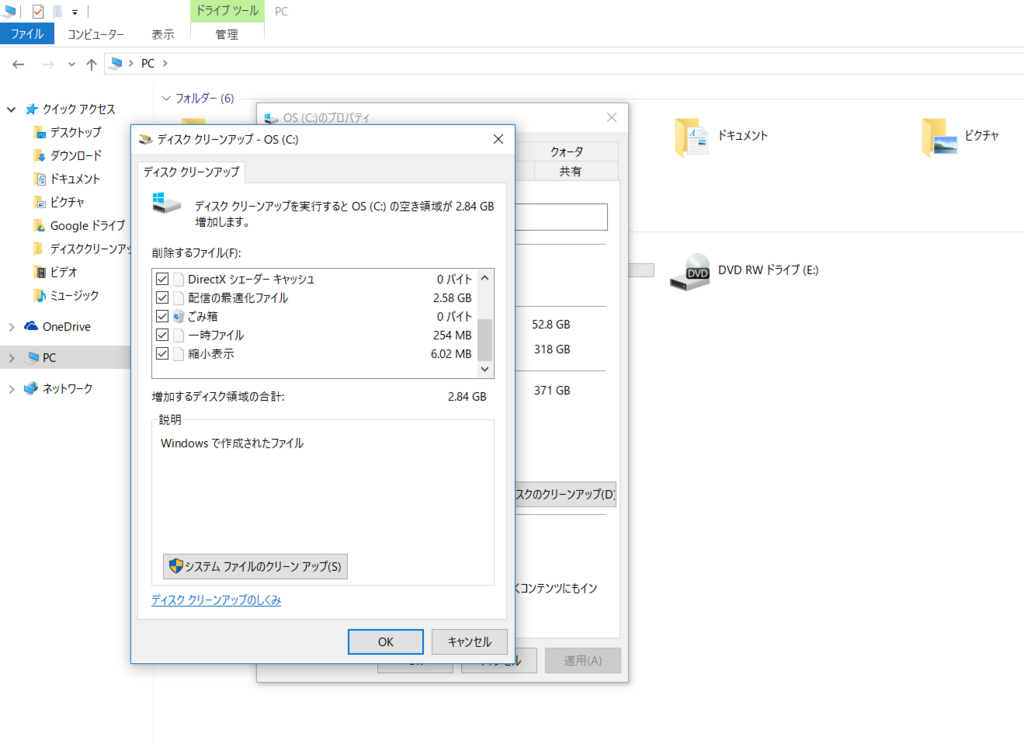Close the Disk Cleanup dialog
This screenshot has width=1024, height=744.
(x=498, y=139)
